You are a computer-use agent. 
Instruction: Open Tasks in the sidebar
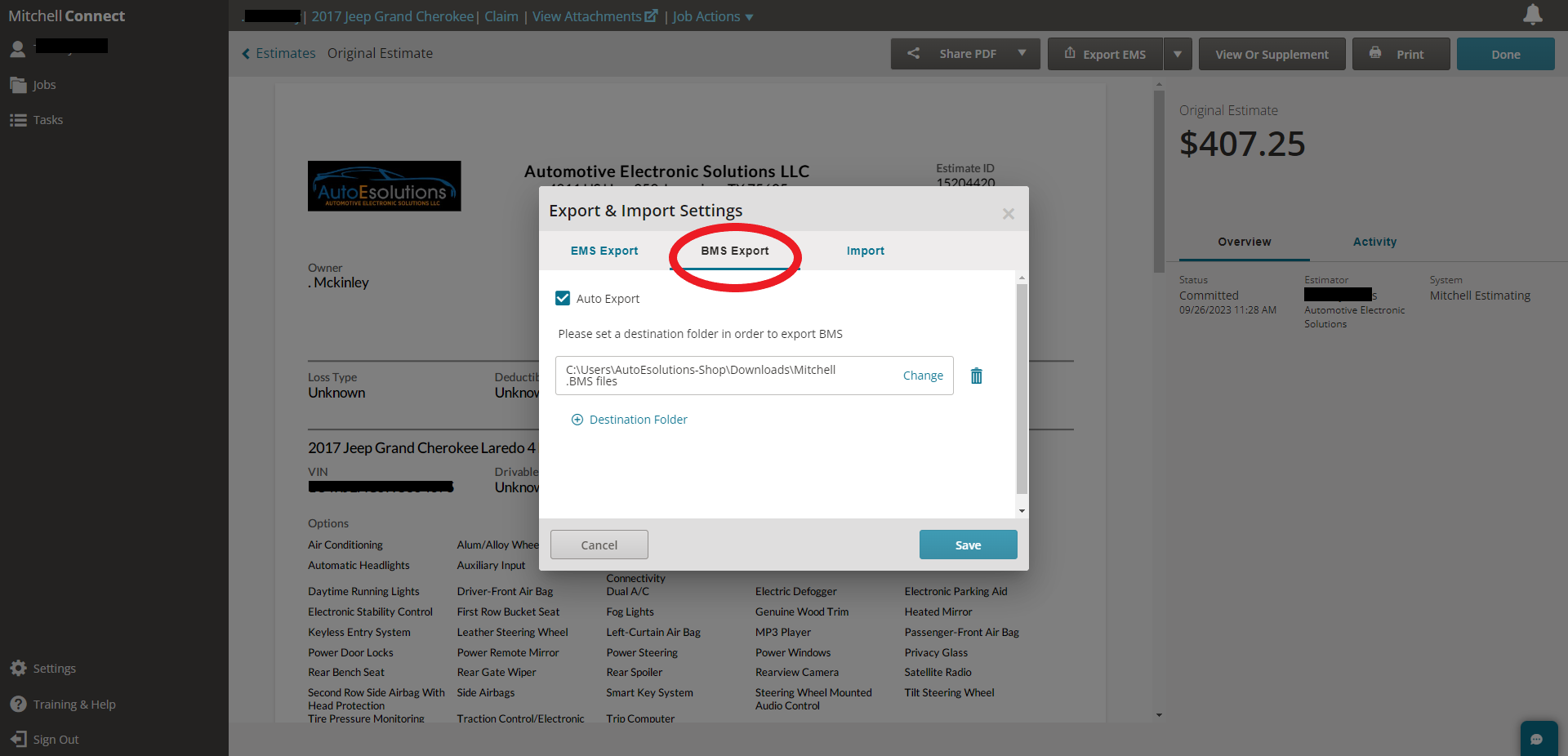click(37, 120)
